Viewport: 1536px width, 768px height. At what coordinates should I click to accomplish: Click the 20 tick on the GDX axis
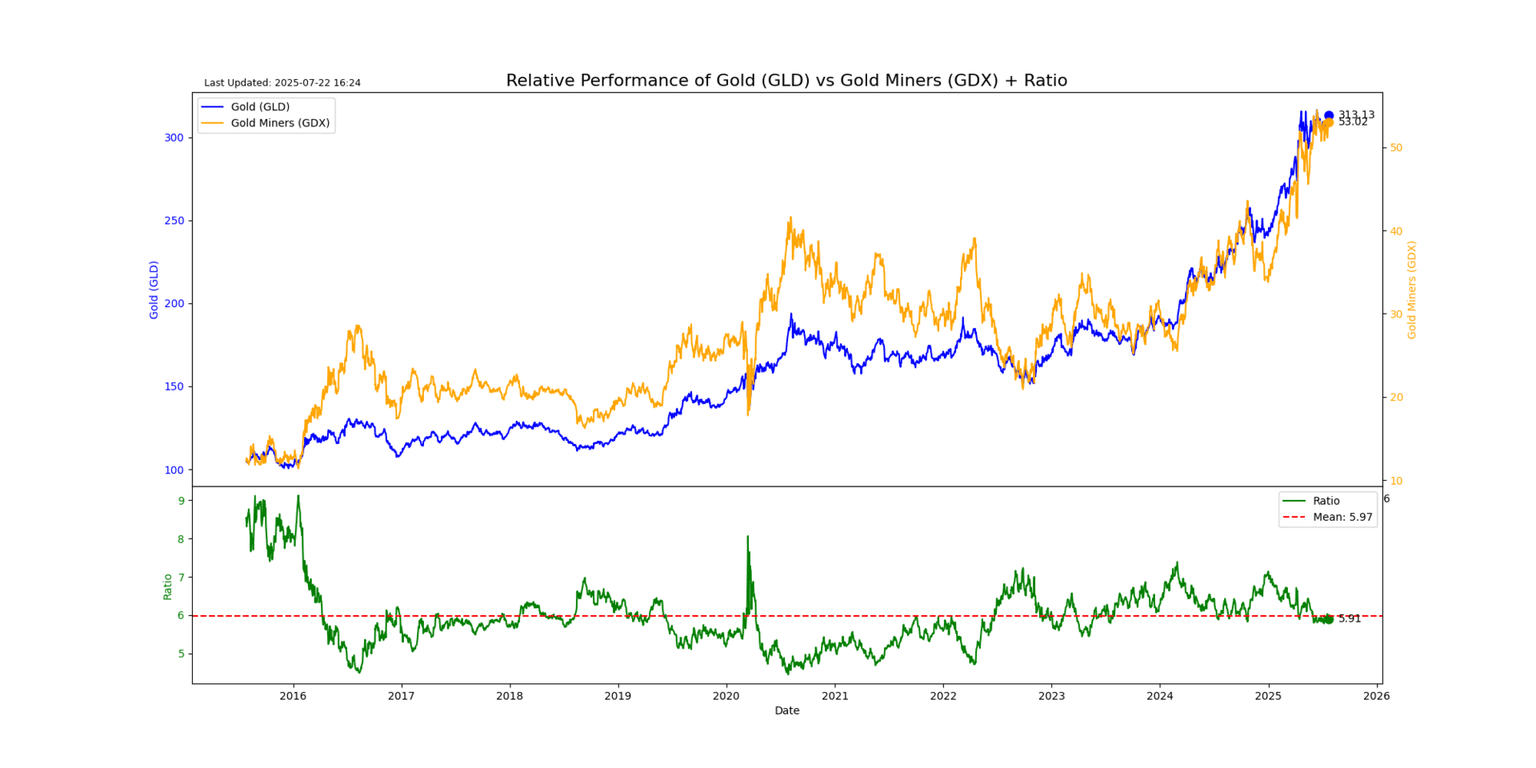tap(1397, 397)
